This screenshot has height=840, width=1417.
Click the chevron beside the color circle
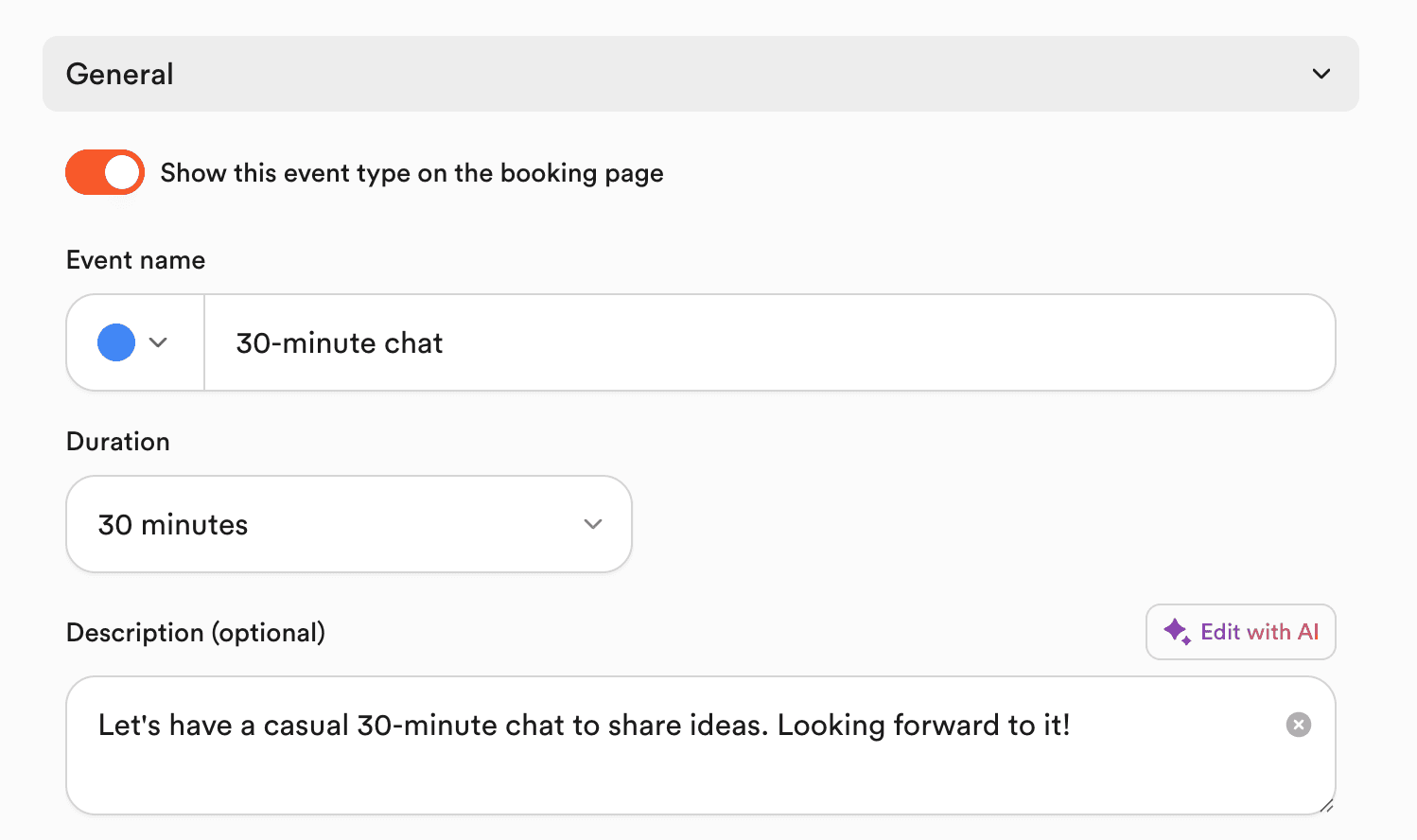[159, 342]
